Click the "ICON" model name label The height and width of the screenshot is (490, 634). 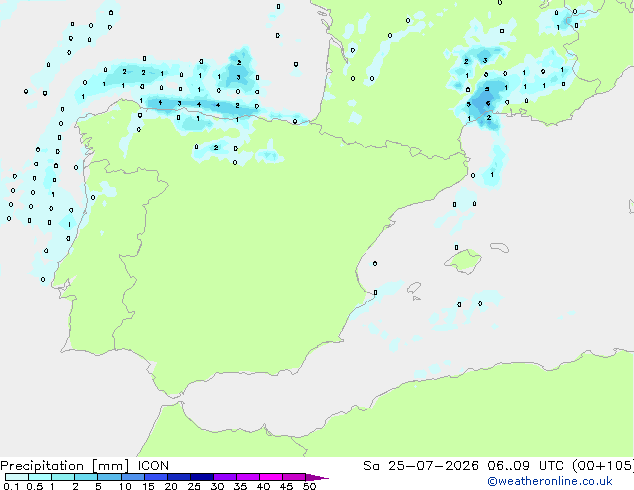tap(153, 466)
